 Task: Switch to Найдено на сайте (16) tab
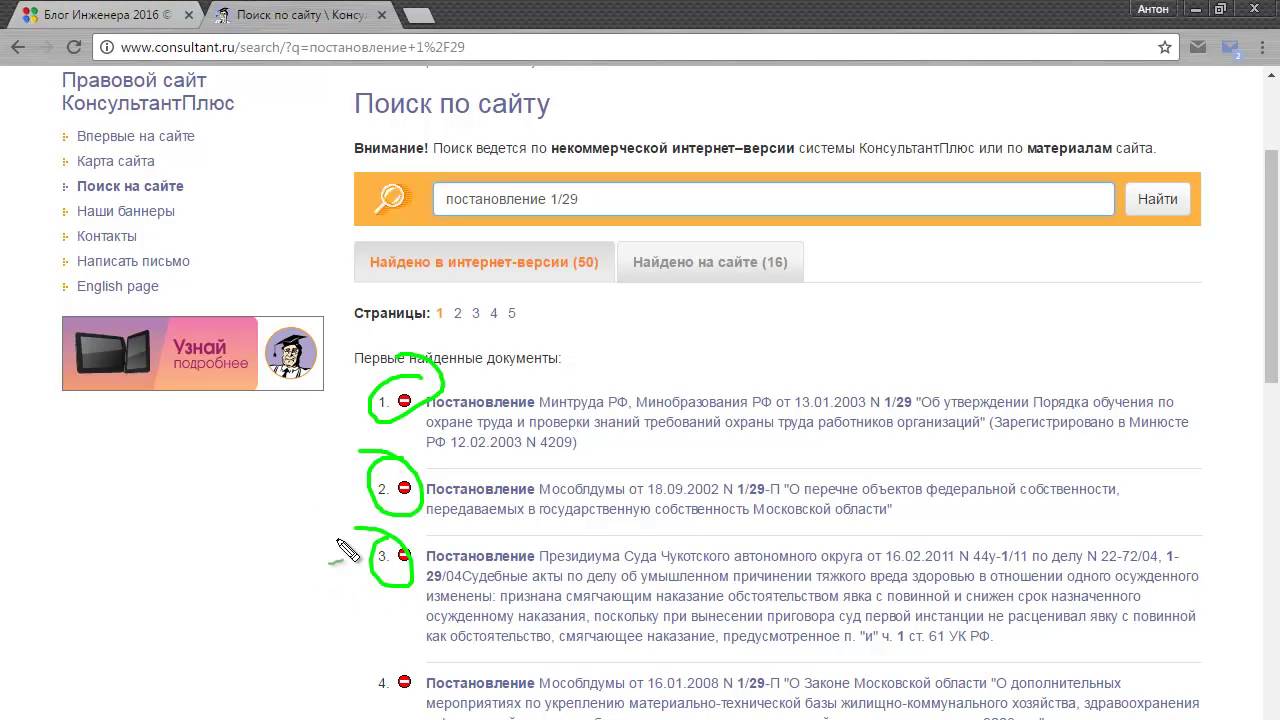[x=710, y=262]
